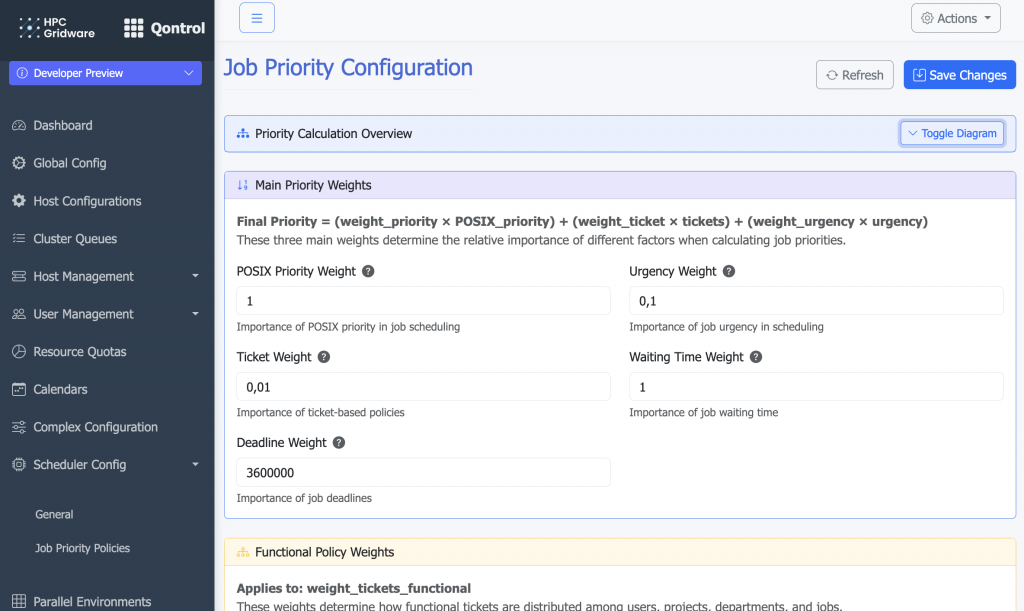Switch to the General scheduler page
The height and width of the screenshot is (611, 1024).
[x=53, y=514]
